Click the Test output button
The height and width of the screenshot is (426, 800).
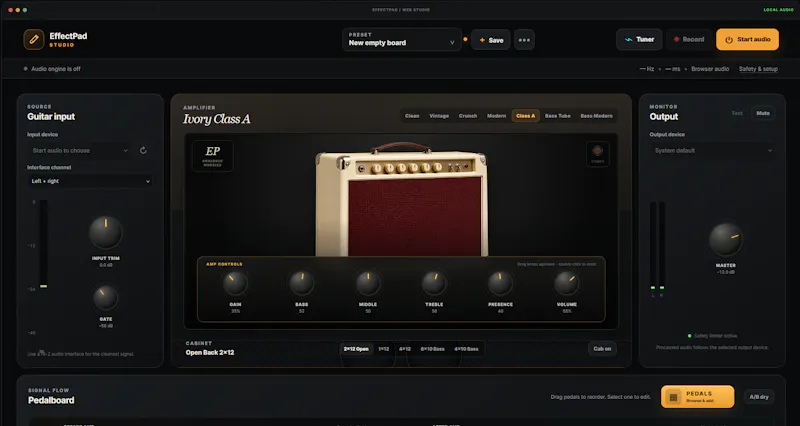point(737,113)
